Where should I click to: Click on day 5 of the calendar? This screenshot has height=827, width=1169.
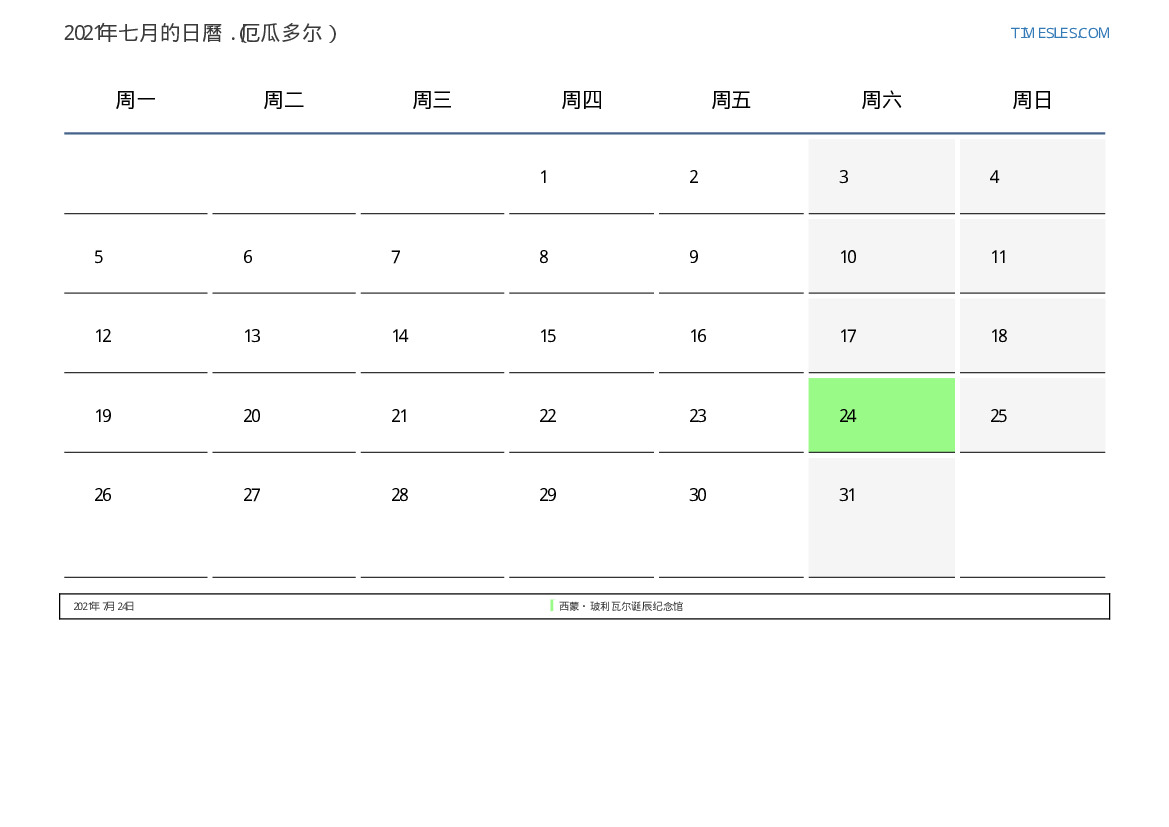99,257
